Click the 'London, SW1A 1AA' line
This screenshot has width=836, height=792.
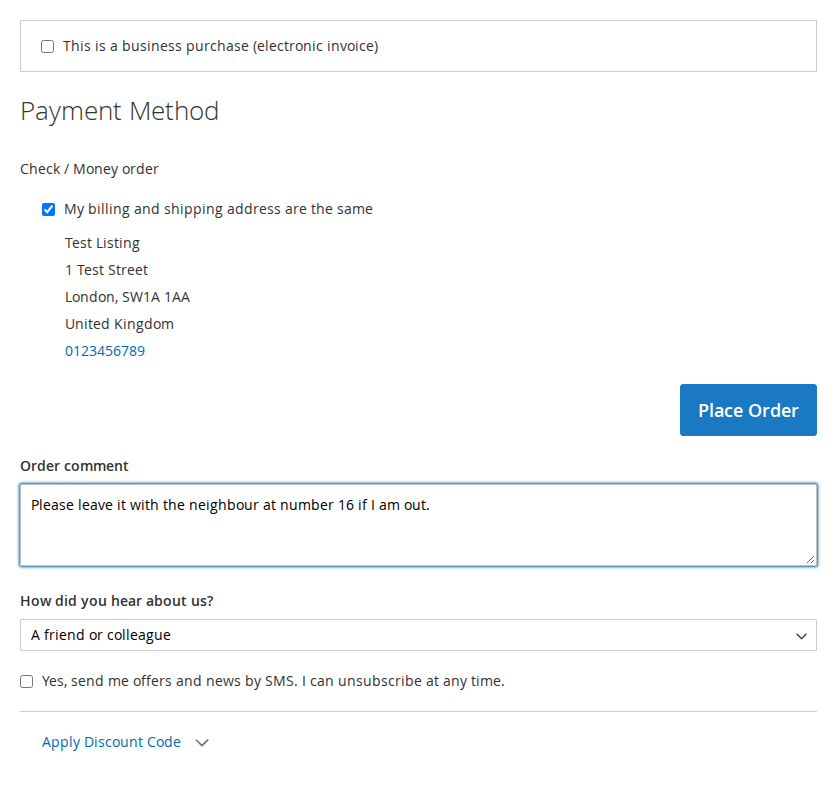coord(127,297)
